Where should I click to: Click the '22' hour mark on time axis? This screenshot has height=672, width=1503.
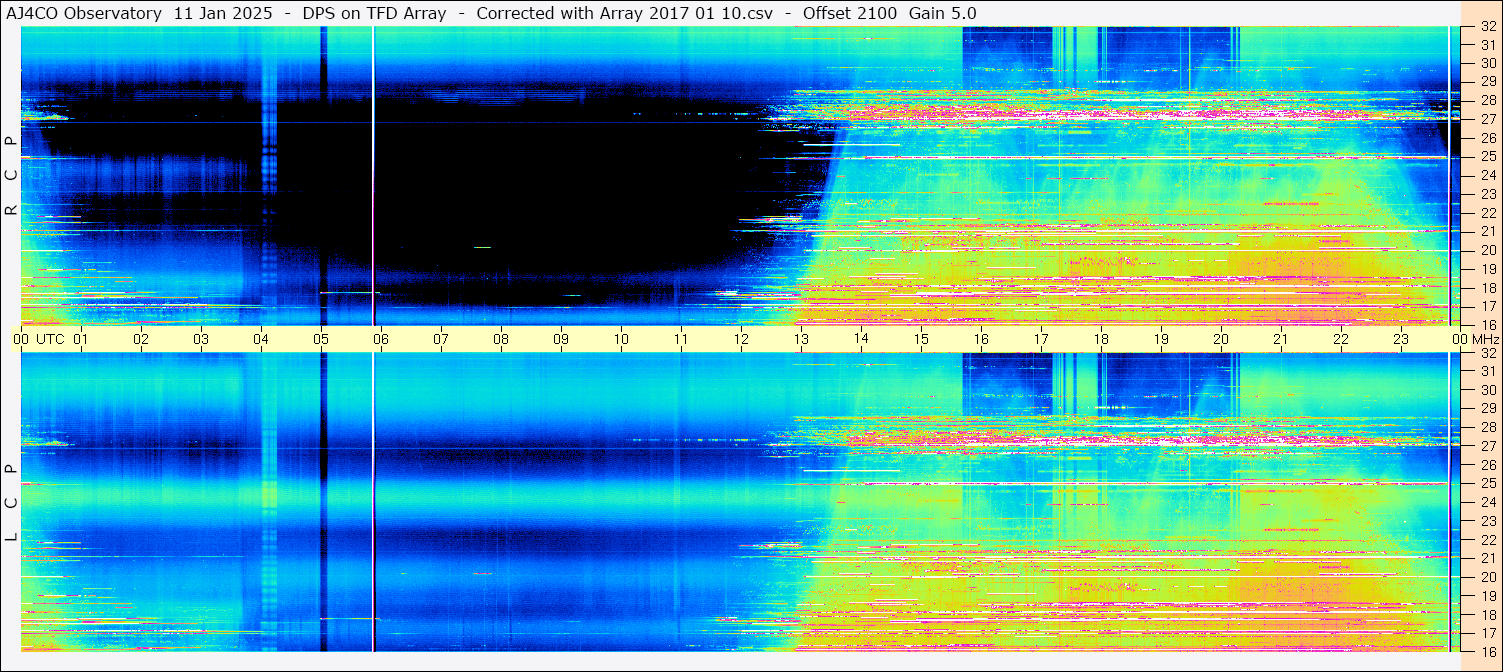tap(1341, 339)
